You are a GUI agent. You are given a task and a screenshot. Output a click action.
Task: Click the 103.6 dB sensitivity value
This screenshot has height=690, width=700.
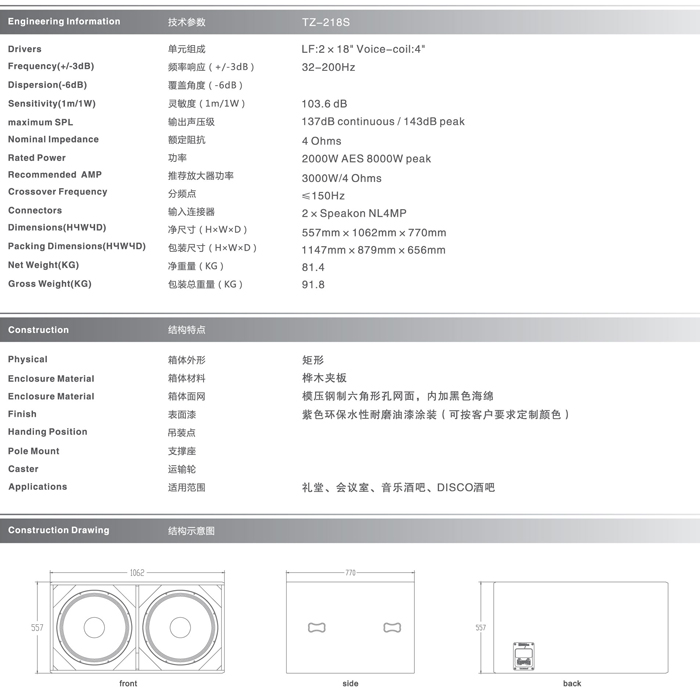[325, 104]
